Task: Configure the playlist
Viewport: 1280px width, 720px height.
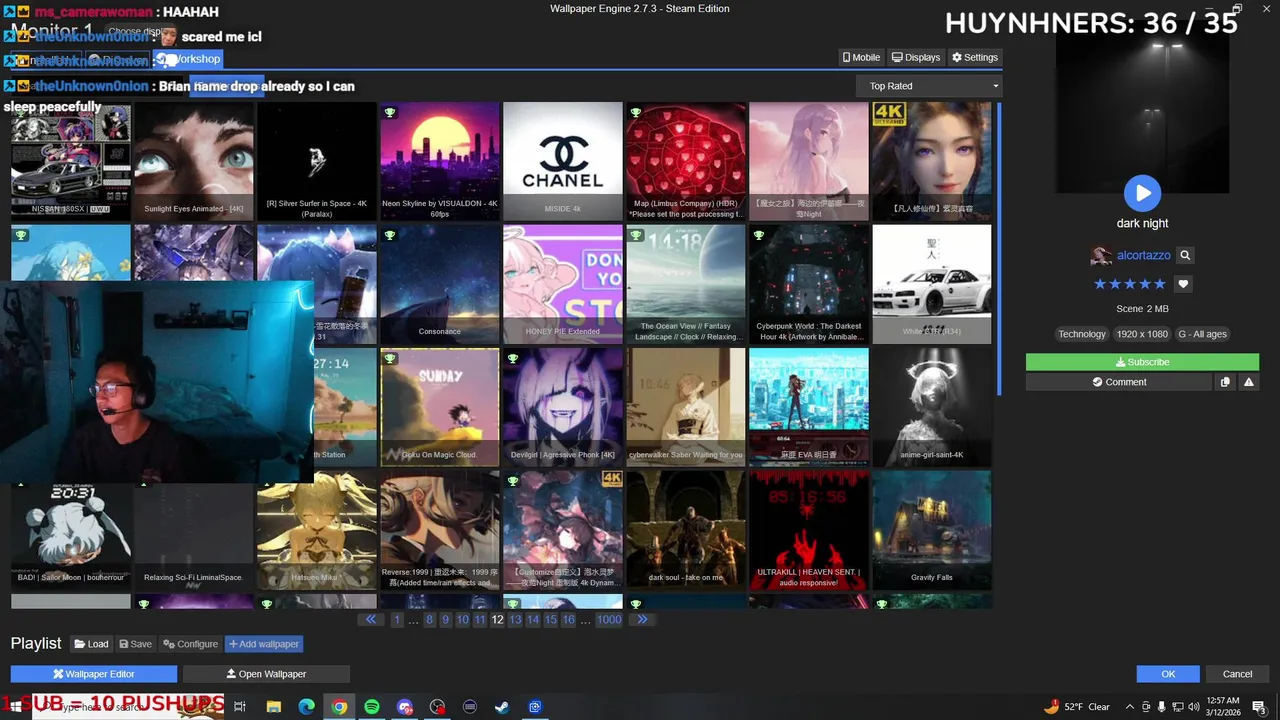Action: 191,644
